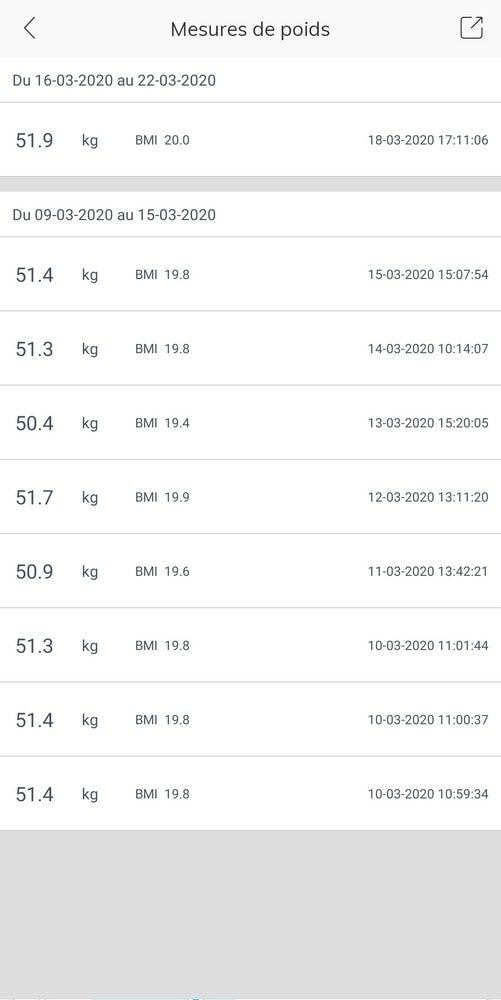Tap the BMI 20.0 value
The height and width of the screenshot is (1000, 501).
coord(162,140)
